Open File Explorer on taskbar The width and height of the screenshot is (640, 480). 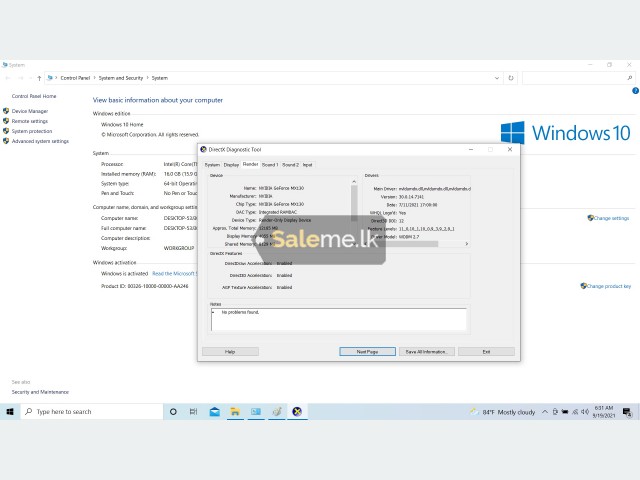[x=235, y=412]
